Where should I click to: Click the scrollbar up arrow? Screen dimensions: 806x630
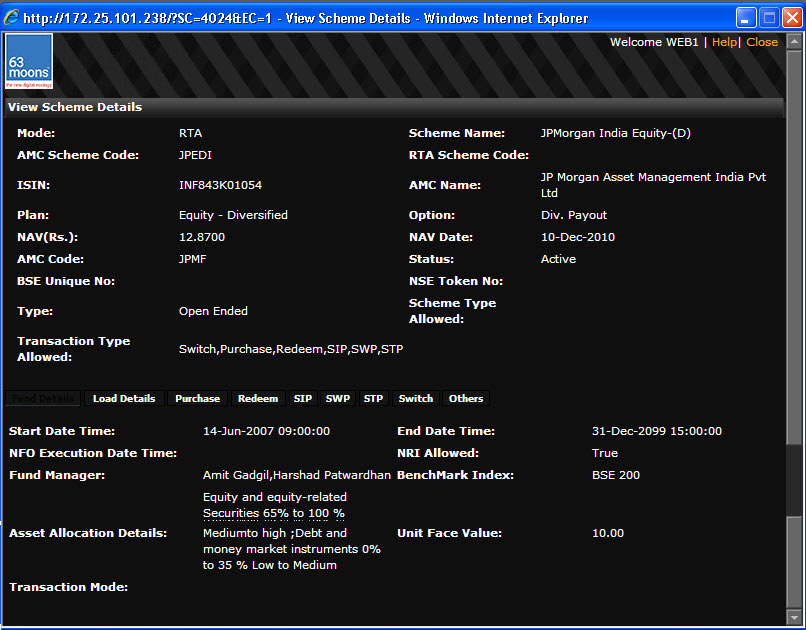(x=794, y=41)
